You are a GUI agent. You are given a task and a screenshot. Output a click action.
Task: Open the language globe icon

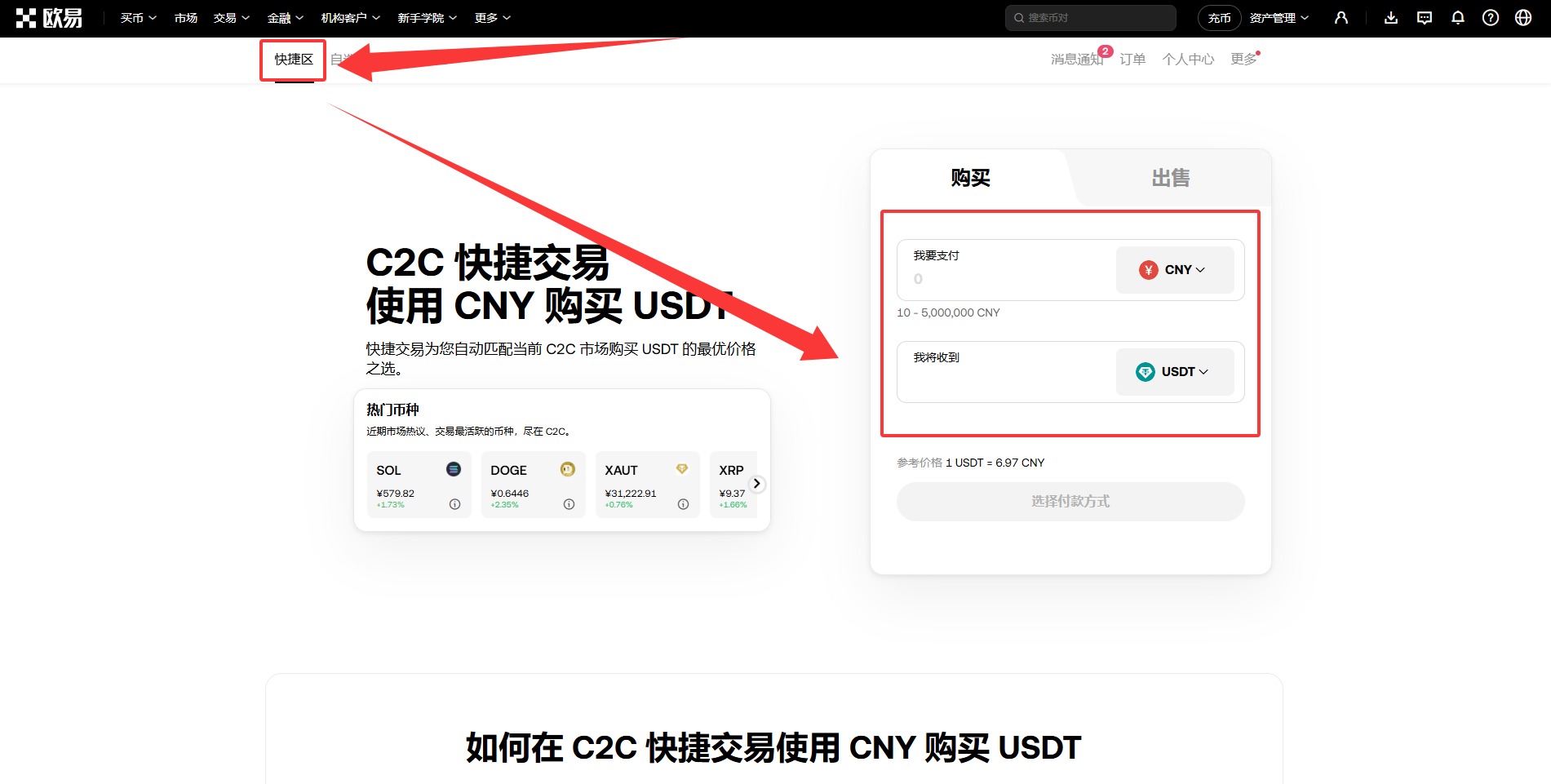point(1523,18)
